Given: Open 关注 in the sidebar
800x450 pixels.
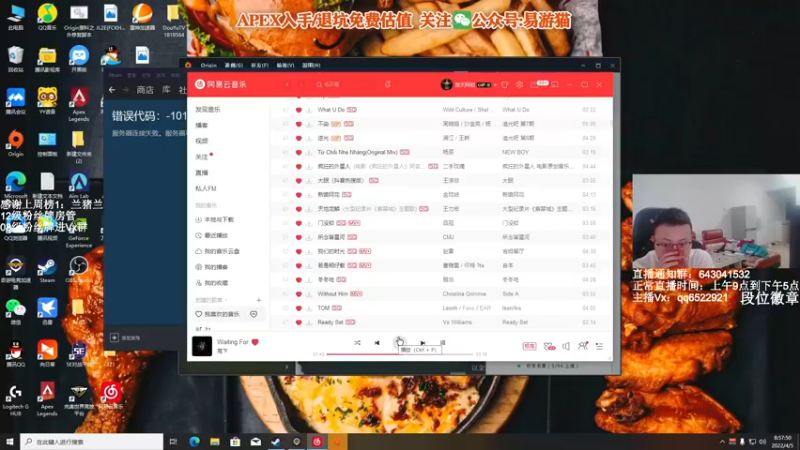Looking at the screenshot, I should coord(202,157).
